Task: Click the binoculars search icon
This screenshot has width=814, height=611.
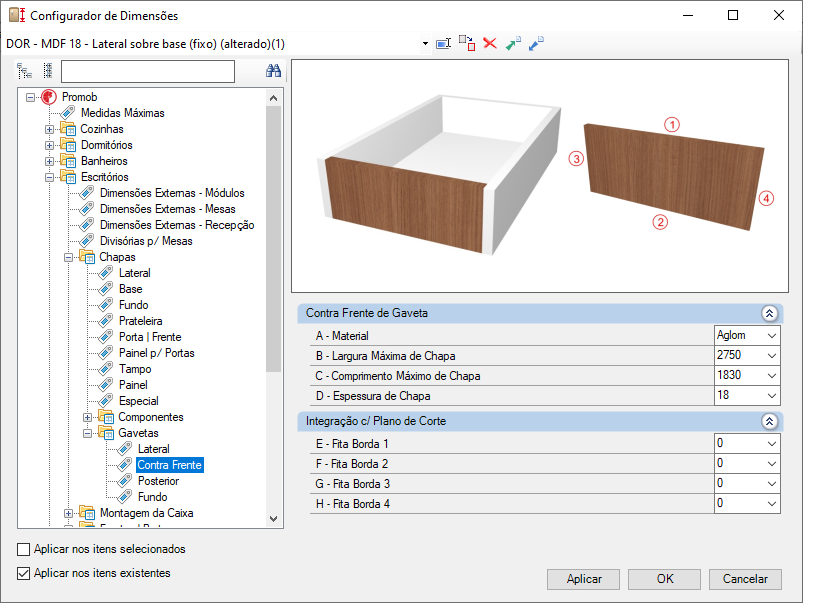Action: [273, 71]
